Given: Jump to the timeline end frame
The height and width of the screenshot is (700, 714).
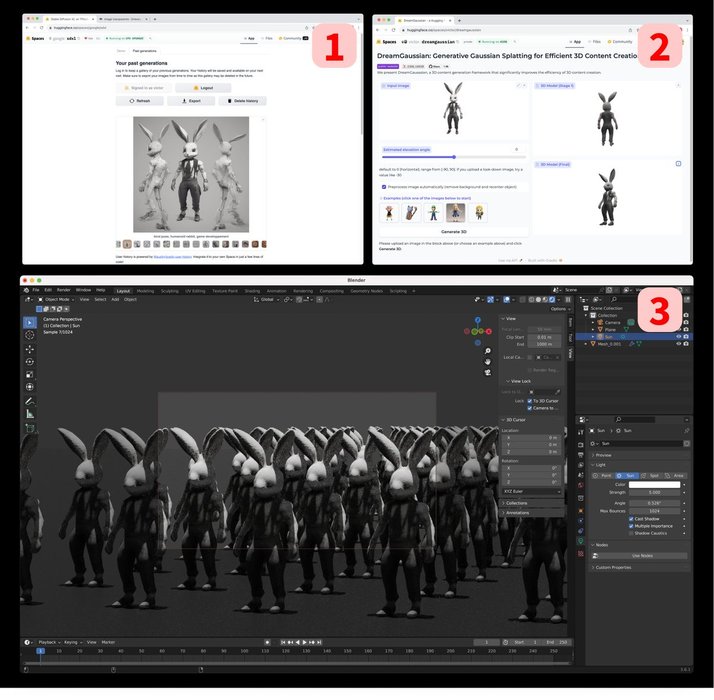Looking at the screenshot, I should pos(319,642).
